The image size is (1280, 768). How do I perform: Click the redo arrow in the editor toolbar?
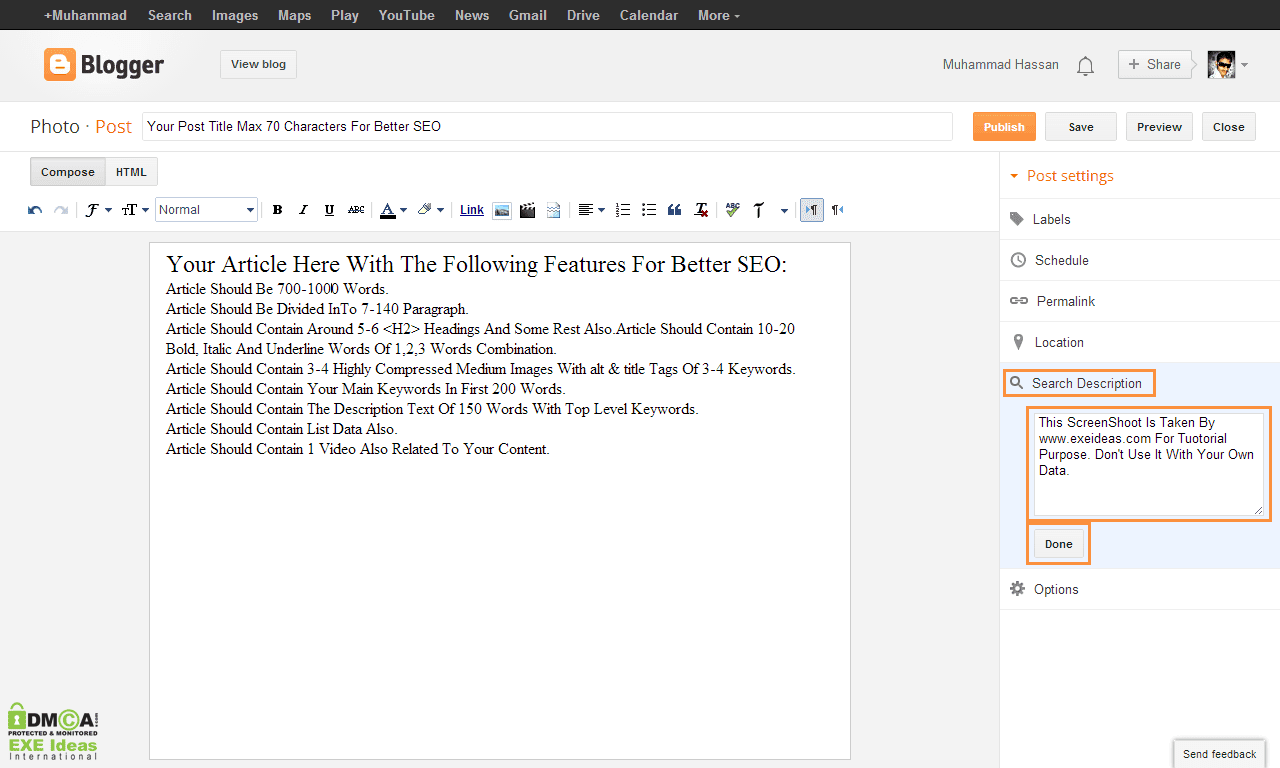click(x=61, y=210)
